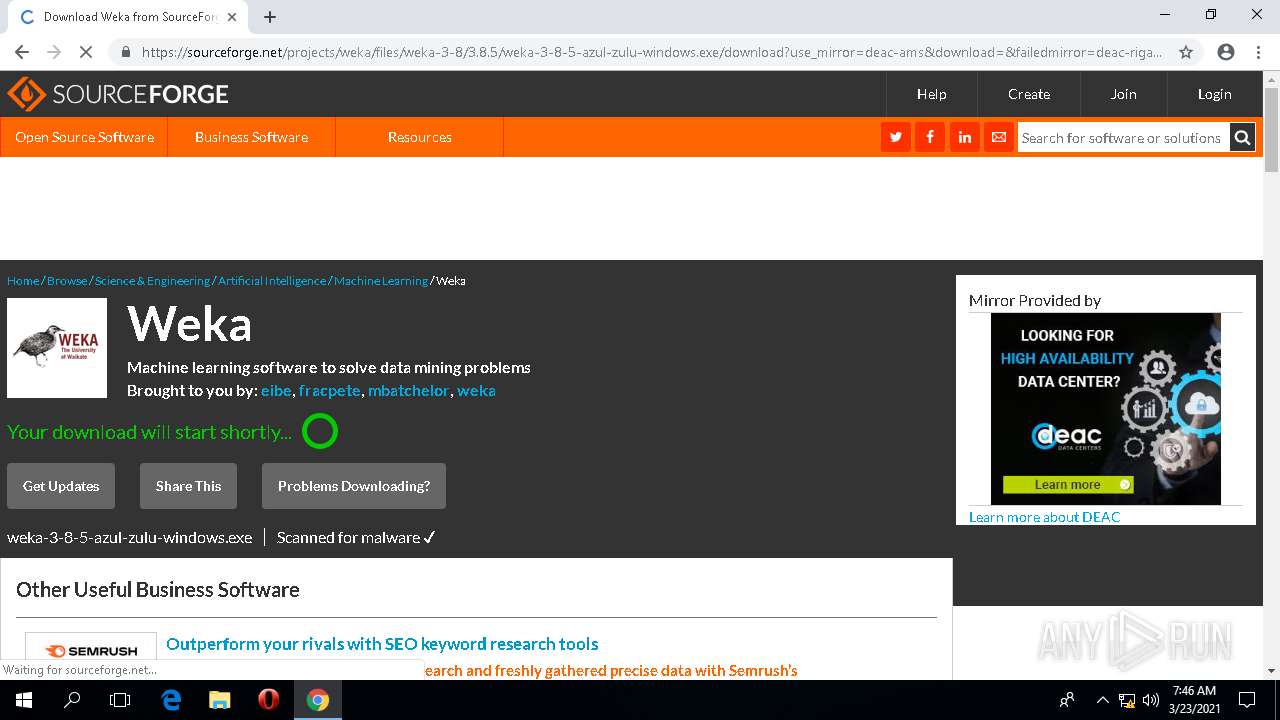The height and width of the screenshot is (720, 1280).
Task: Click the download progress spinner circle
Action: (320, 432)
